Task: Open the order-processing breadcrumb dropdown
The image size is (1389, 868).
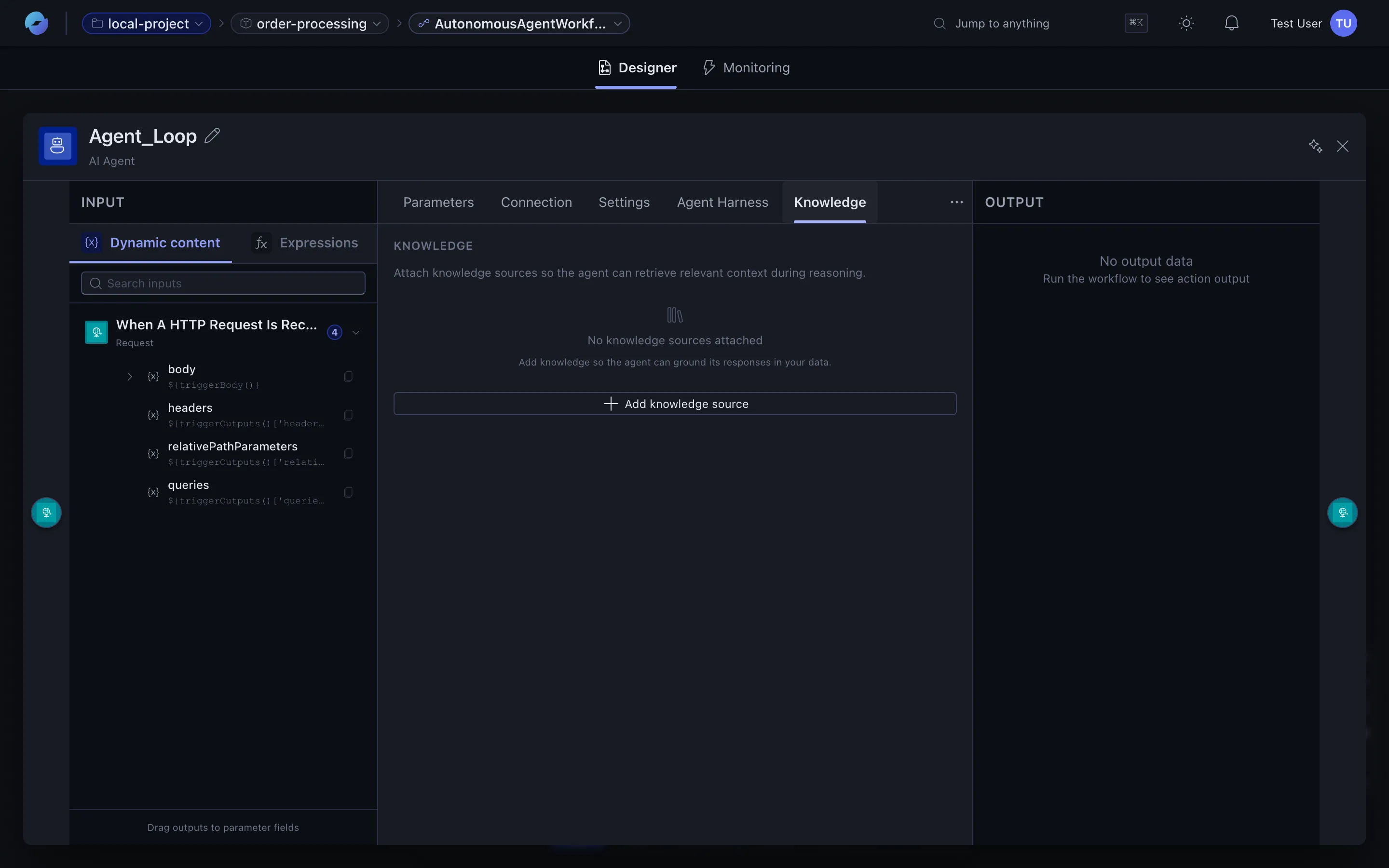Action: pos(310,24)
